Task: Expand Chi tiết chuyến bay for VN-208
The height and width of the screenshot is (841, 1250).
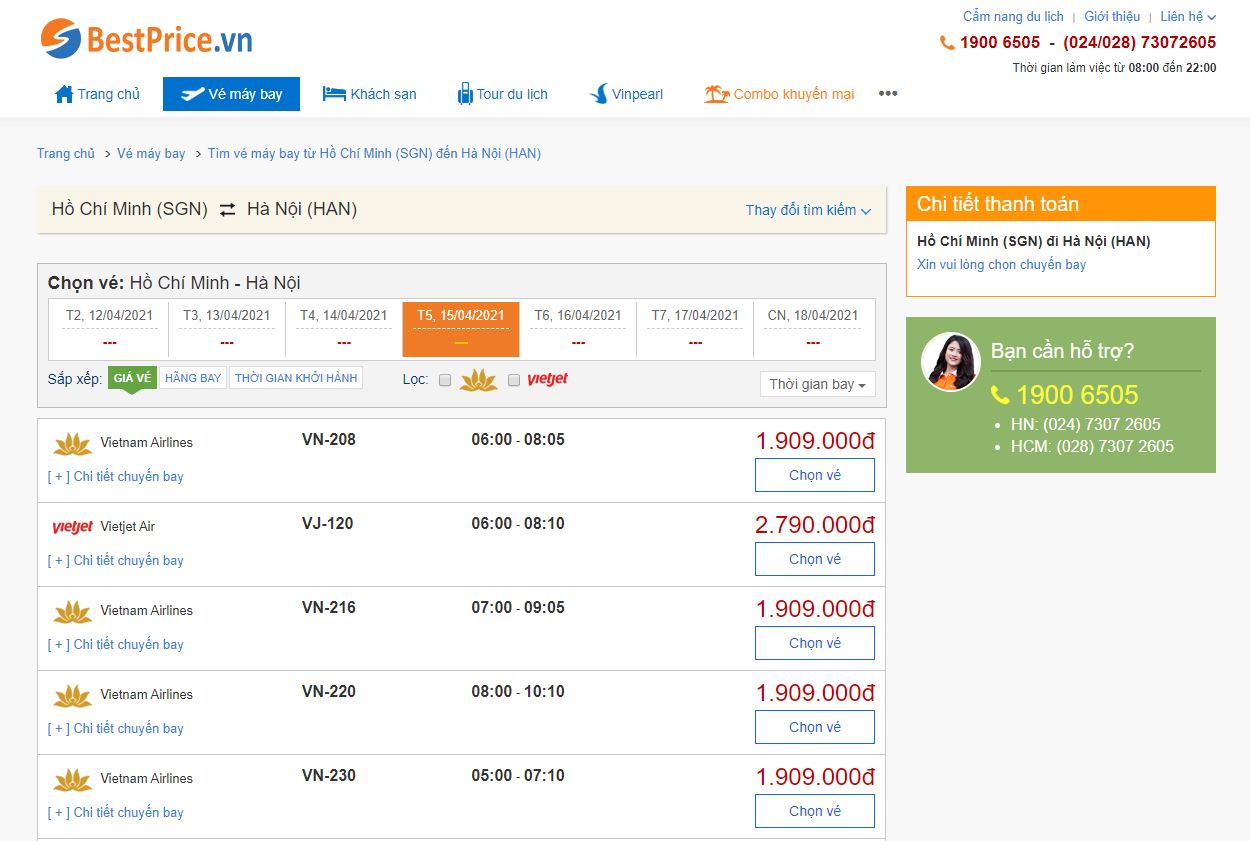Action: (x=116, y=477)
